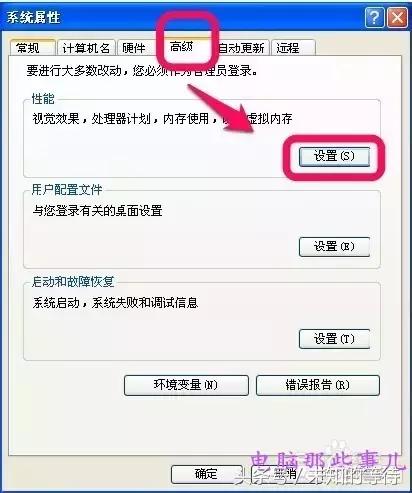The width and height of the screenshot is (412, 493).
Task: Click the 系统属性 title bar
Action: click(183, 17)
